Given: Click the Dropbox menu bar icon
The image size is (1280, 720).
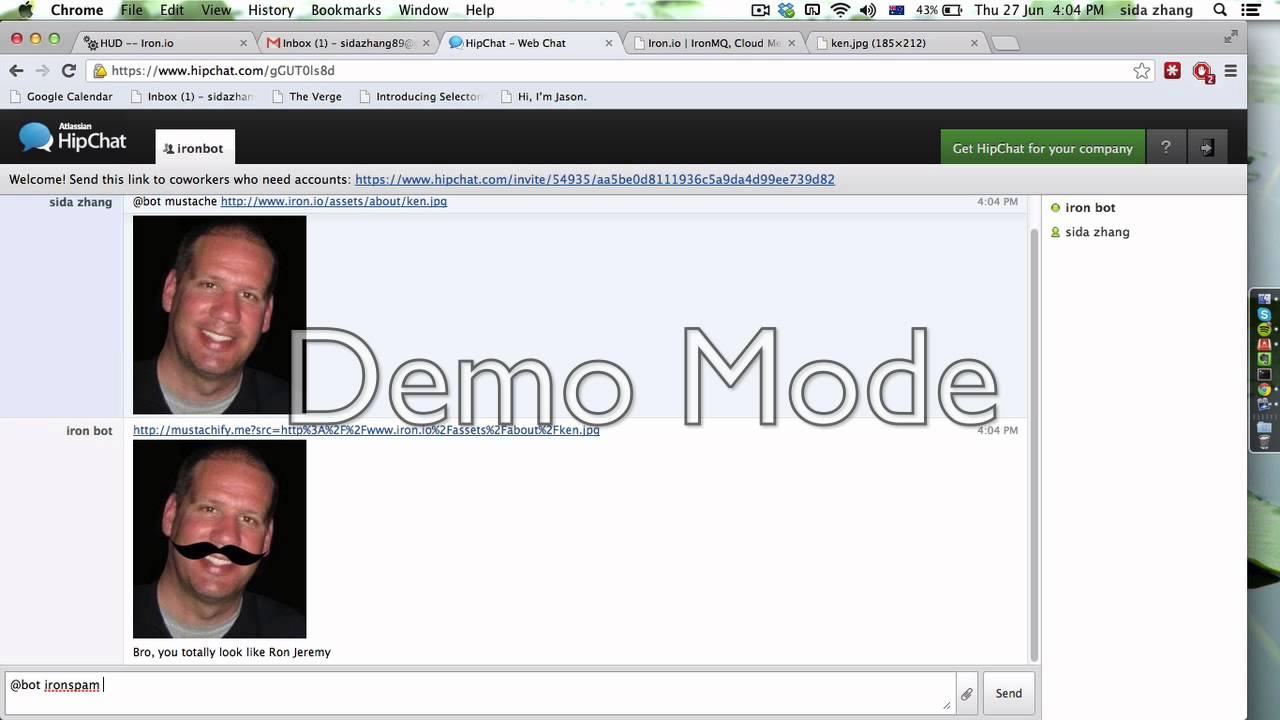Looking at the screenshot, I should click(786, 10).
